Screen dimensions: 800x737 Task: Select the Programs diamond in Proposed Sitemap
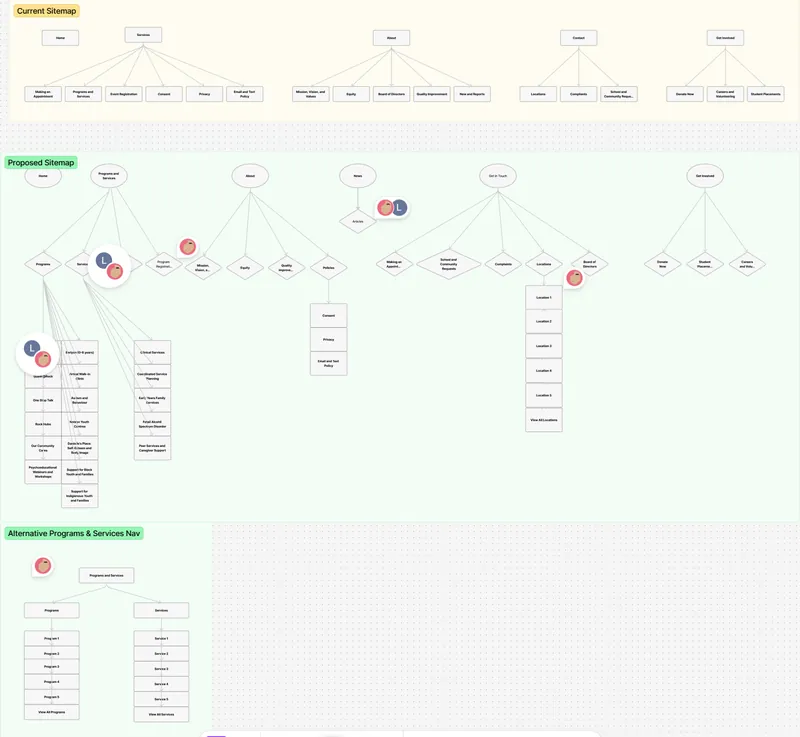43,264
